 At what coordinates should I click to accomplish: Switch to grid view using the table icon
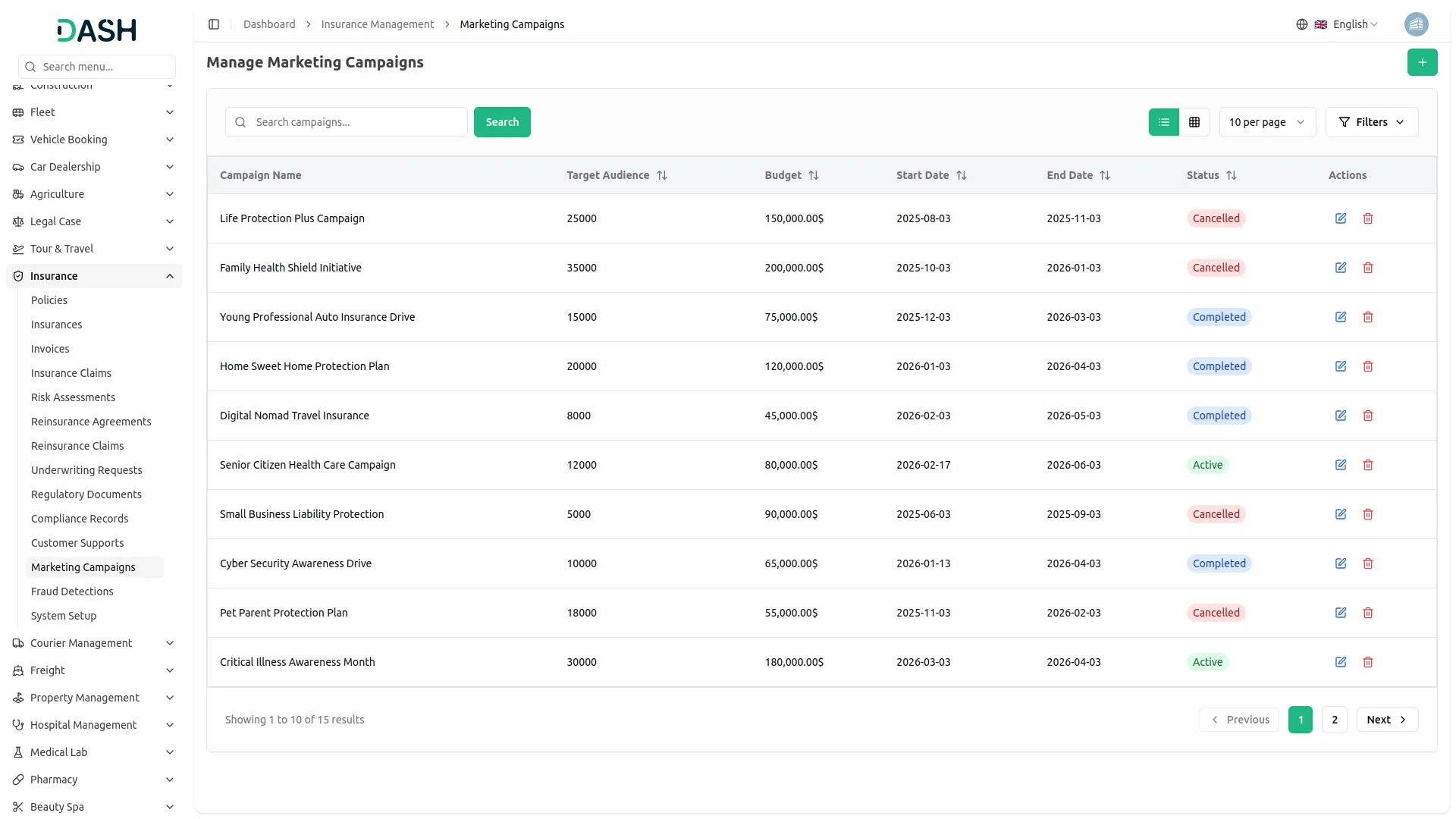pos(1194,122)
